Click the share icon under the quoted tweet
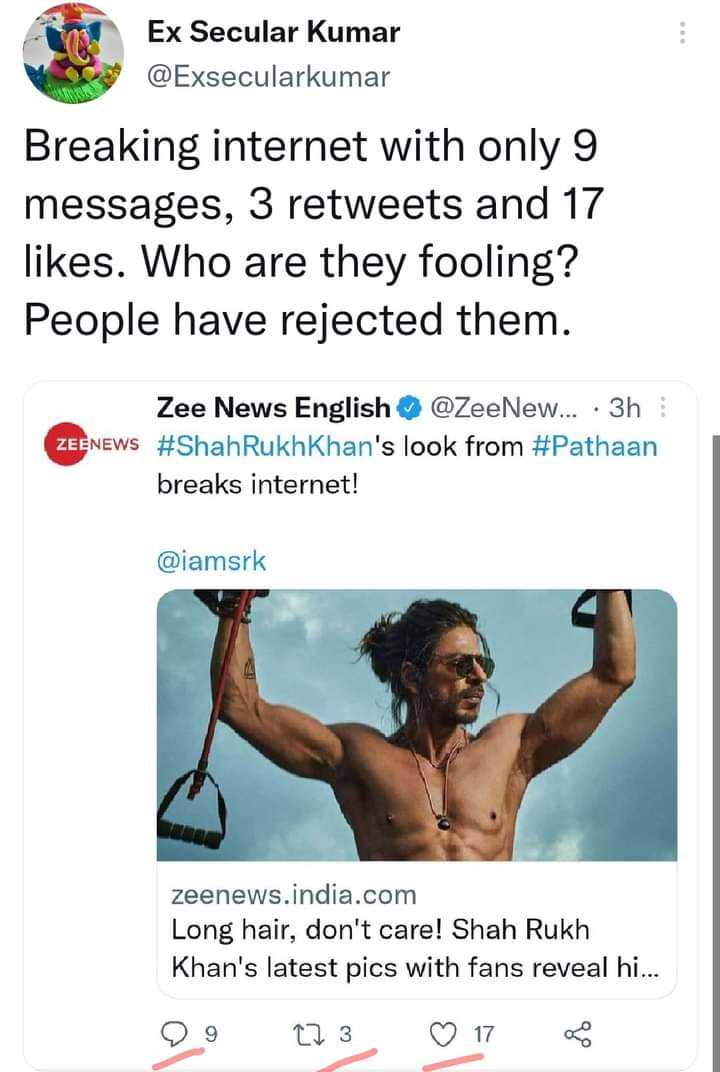Screen dimensions: 720x1072 (x=578, y=1034)
